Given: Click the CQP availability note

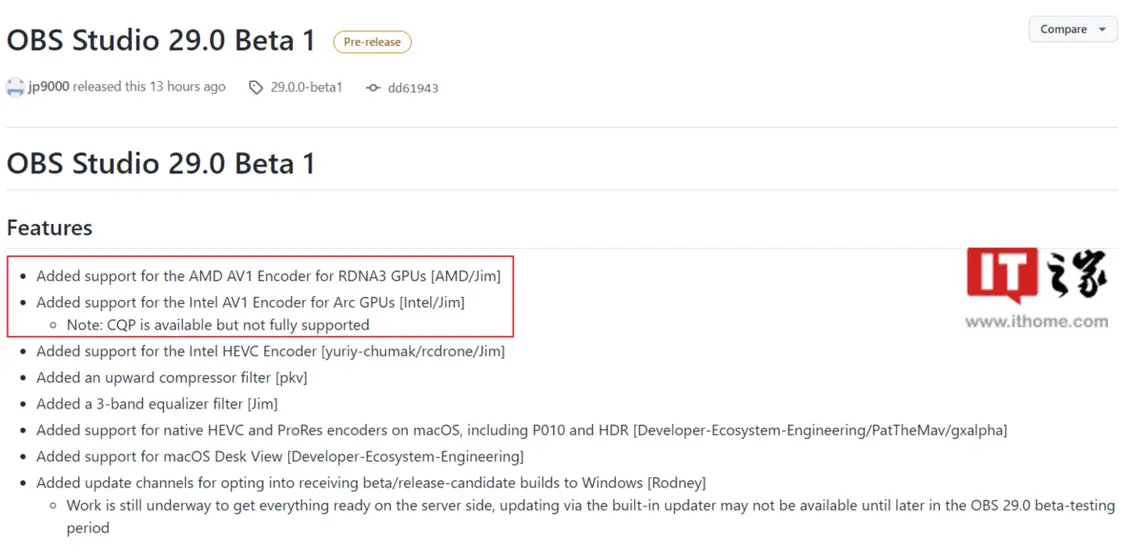Looking at the screenshot, I should pyautogui.click(x=218, y=325).
